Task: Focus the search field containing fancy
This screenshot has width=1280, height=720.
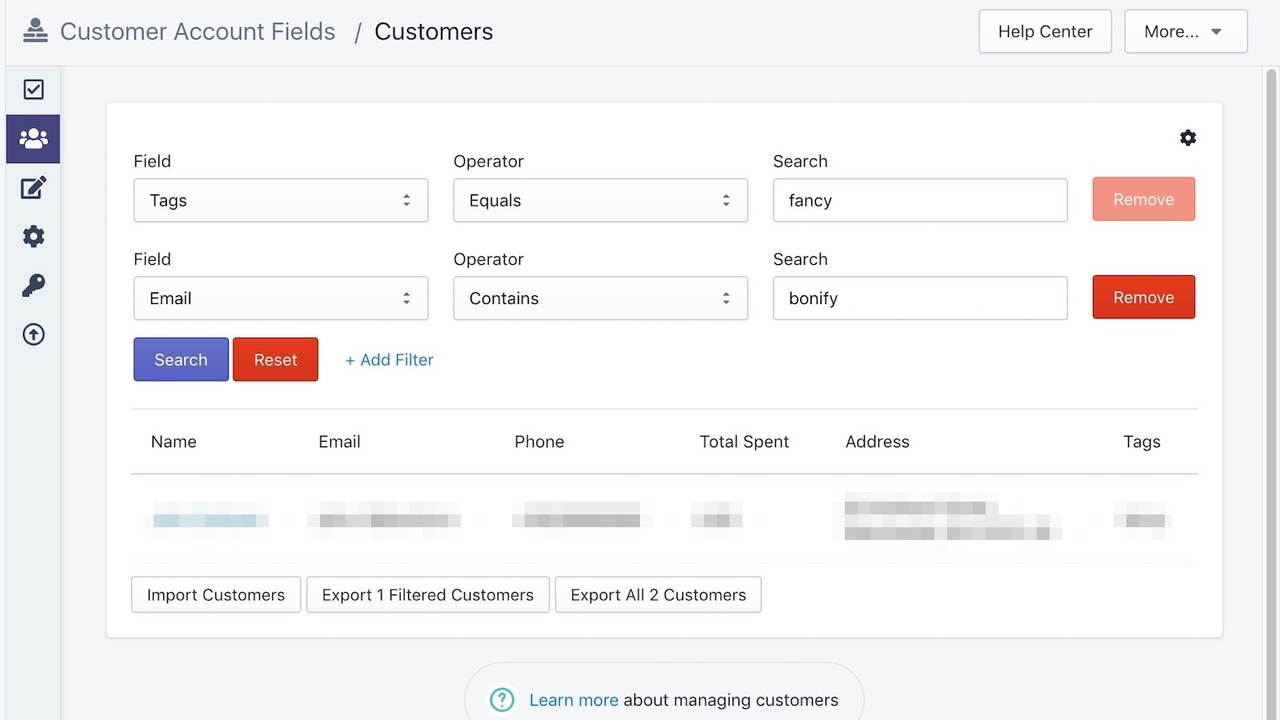Action: [920, 200]
